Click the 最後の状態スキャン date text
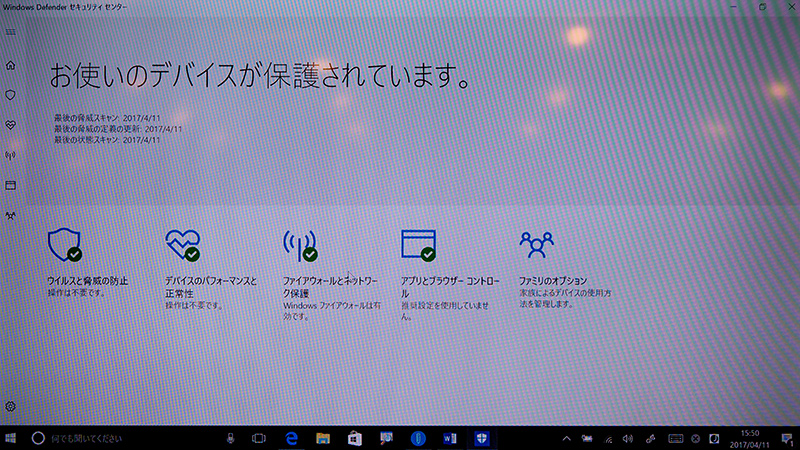The image size is (800, 450). (107, 140)
